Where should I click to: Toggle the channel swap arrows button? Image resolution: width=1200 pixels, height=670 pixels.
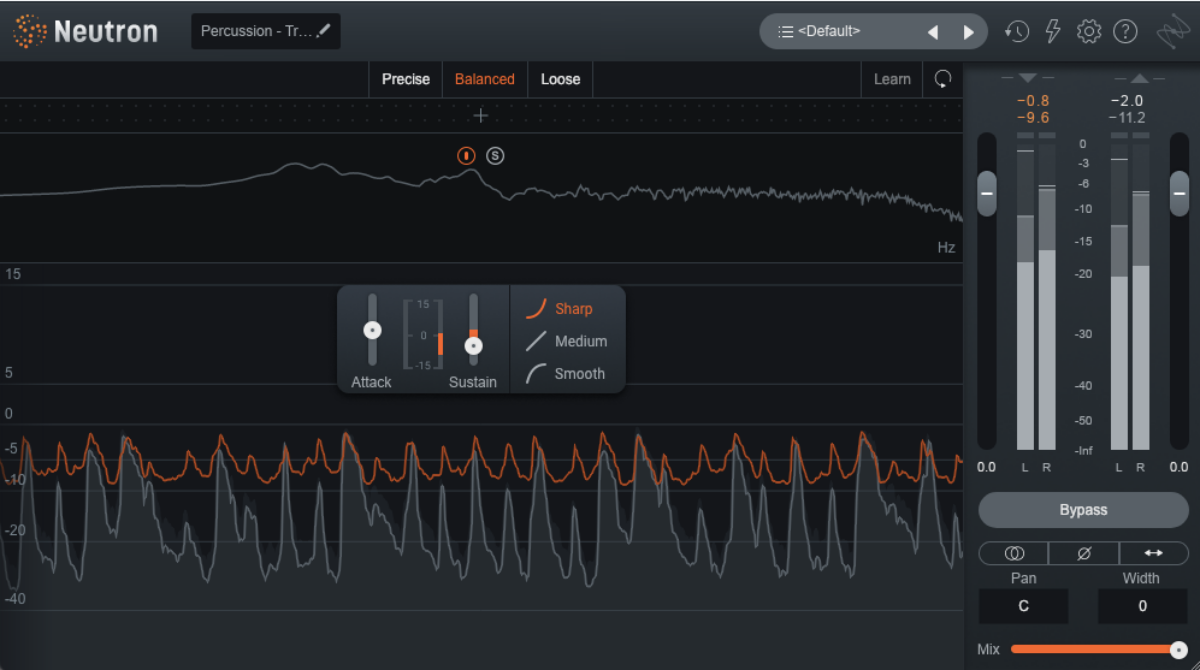point(1154,553)
